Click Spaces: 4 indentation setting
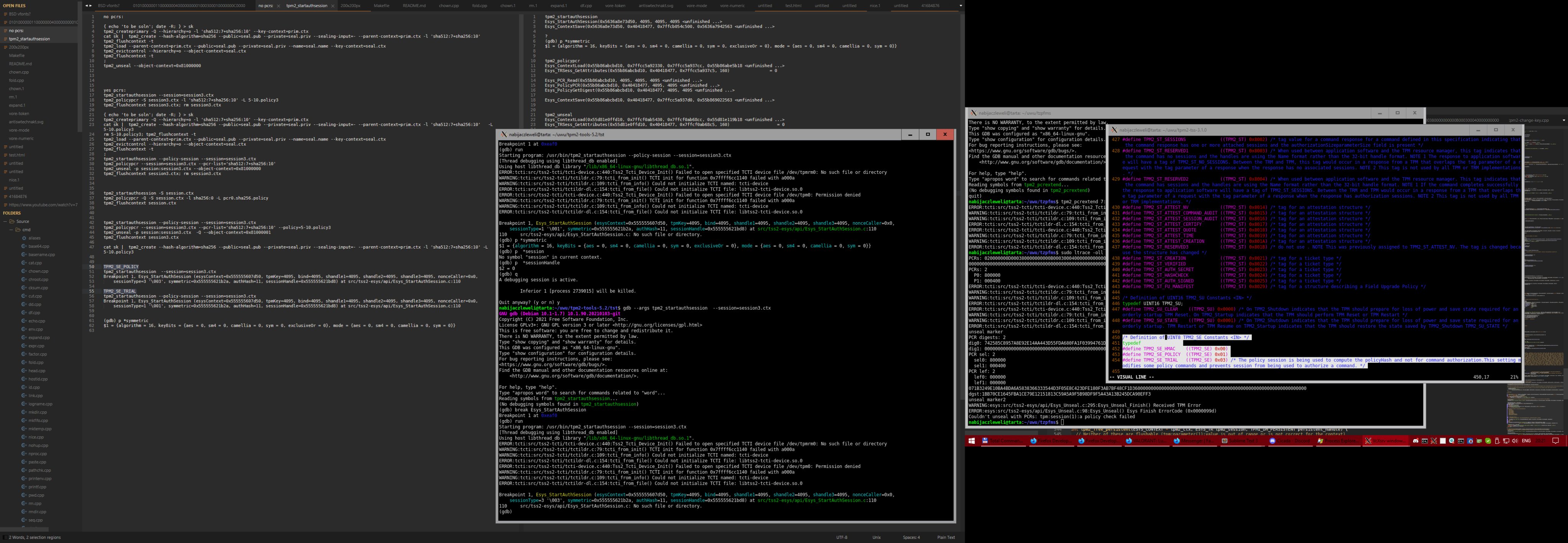 911,538
